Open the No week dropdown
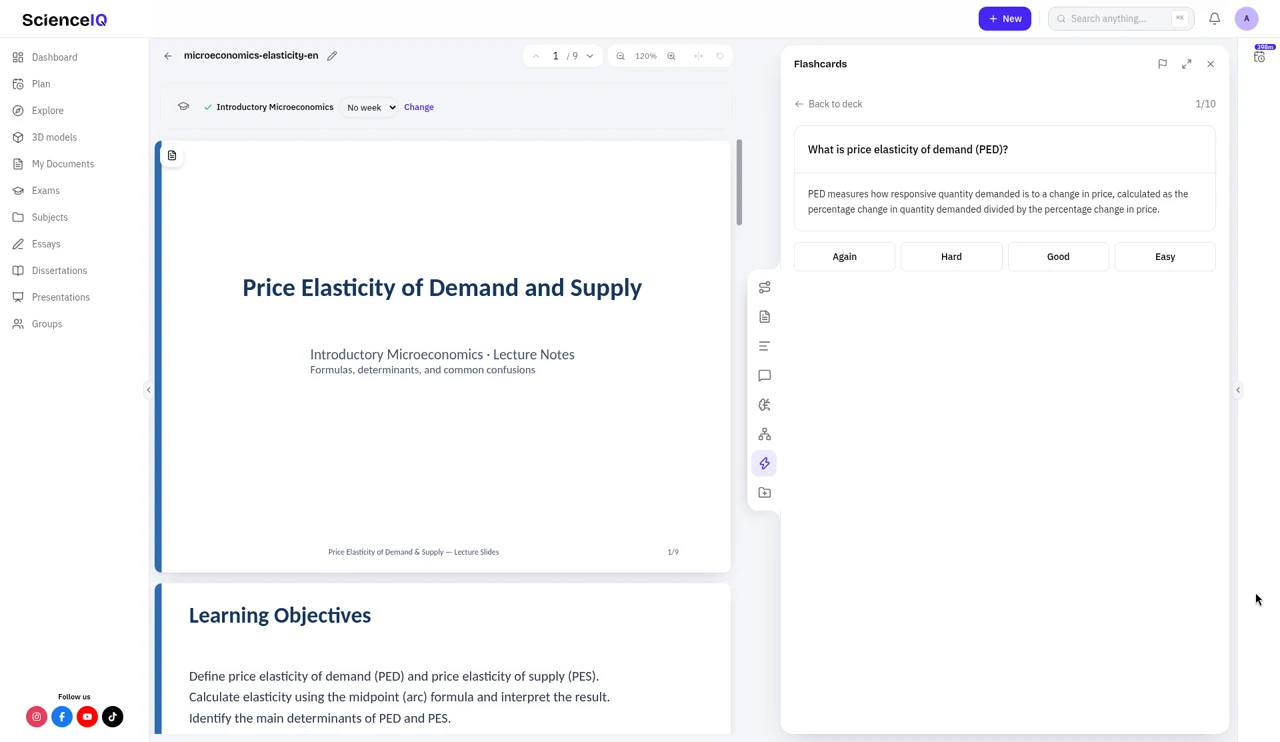This screenshot has height=742, width=1280. pos(370,107)
